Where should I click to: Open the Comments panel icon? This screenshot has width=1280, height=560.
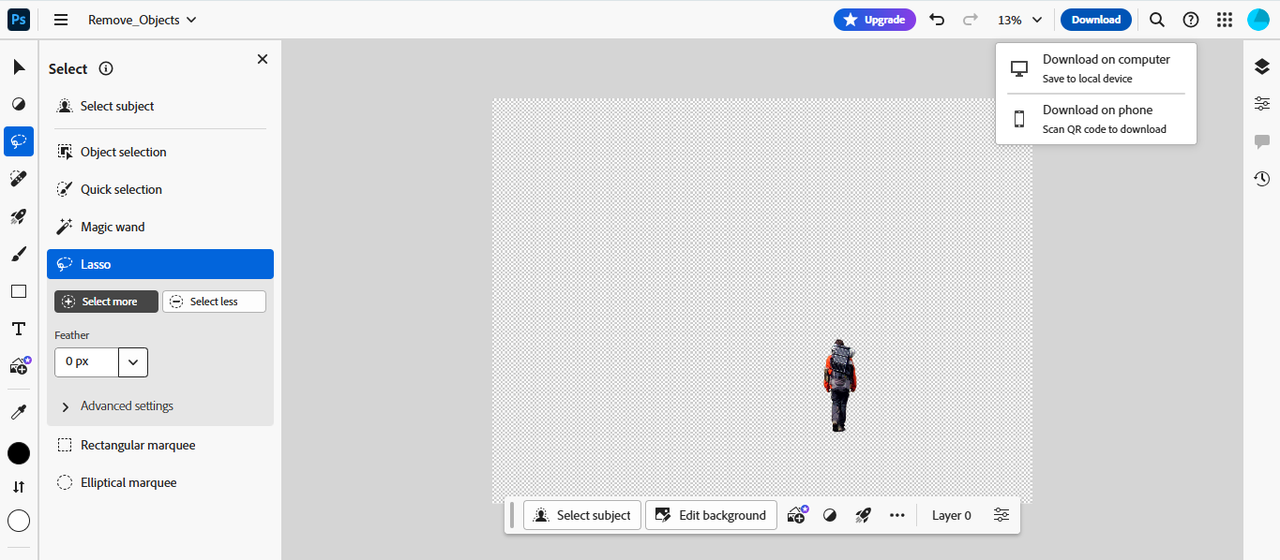point(1262,142)
